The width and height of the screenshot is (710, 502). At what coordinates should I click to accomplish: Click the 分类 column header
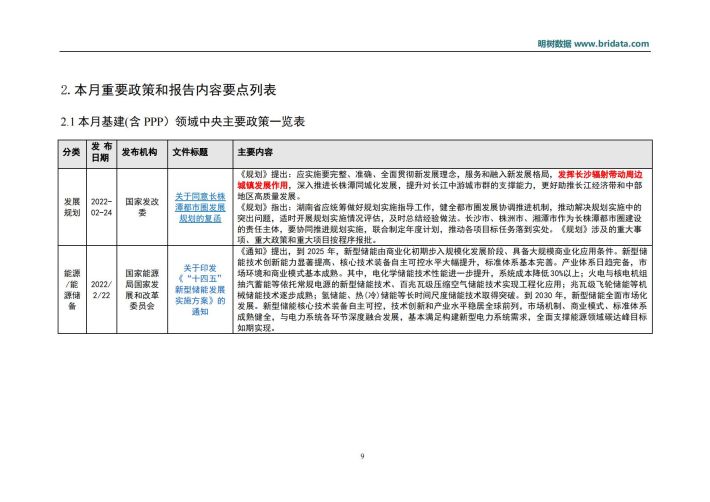click(72, 152)
